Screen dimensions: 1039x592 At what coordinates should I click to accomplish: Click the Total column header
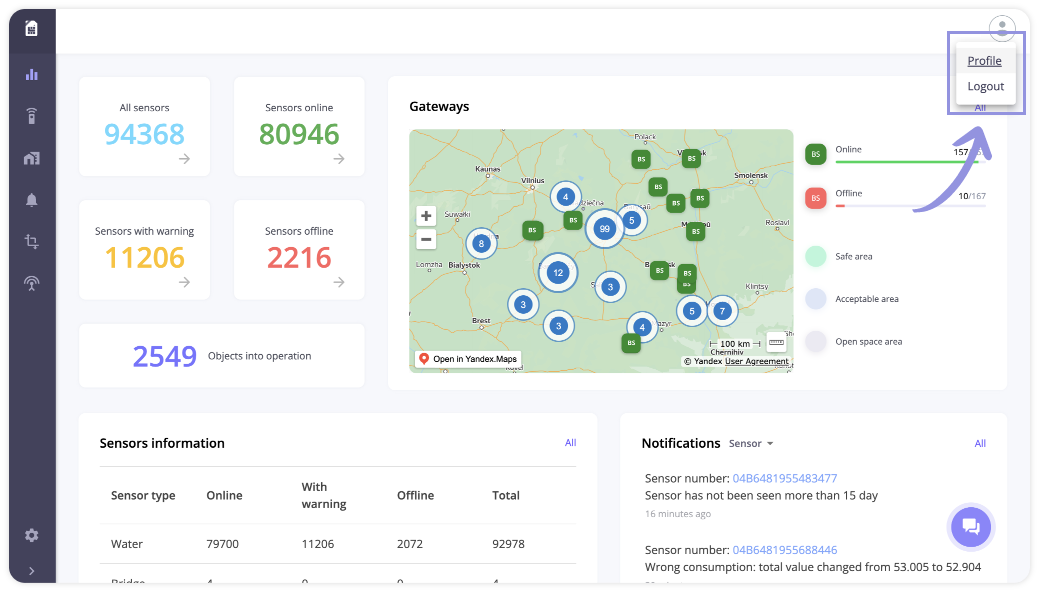point(506,495)
